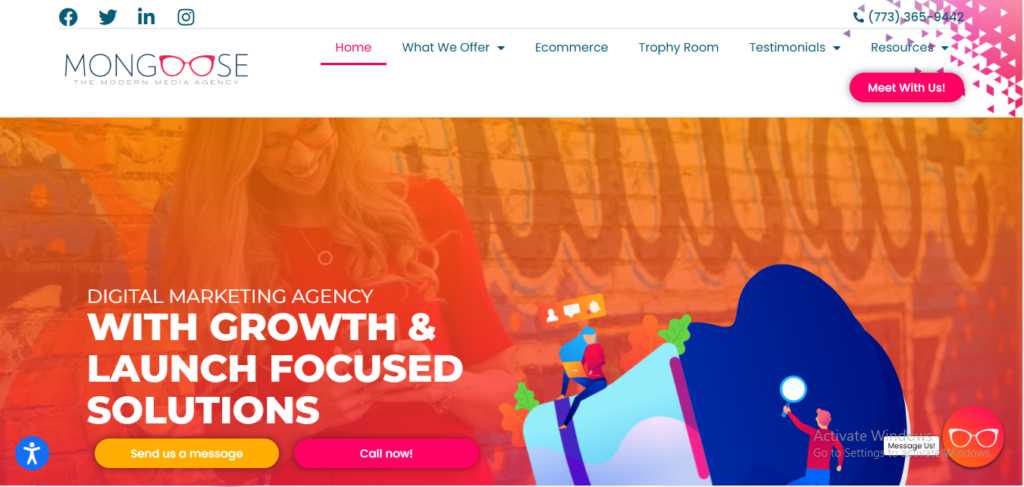
Task: Open the Trophy Room page
Action: point(679,48)
